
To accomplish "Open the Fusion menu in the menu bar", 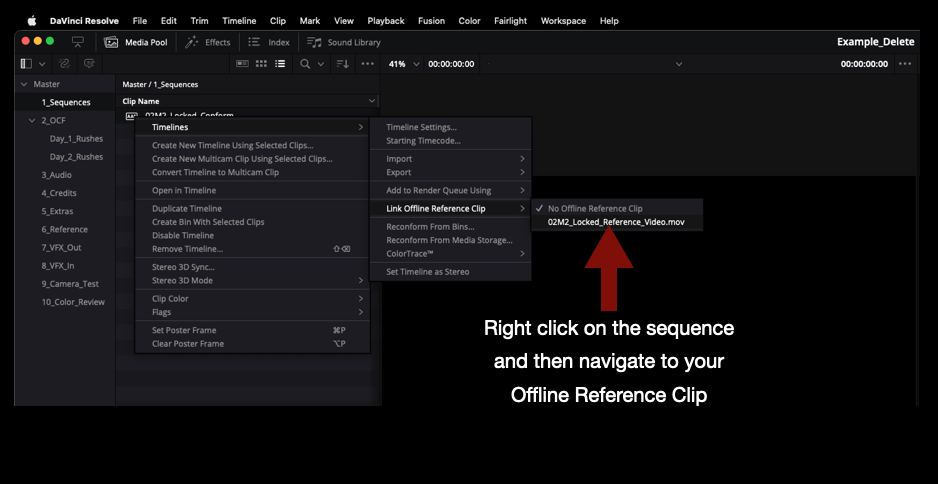I will (x=431, y=20).
